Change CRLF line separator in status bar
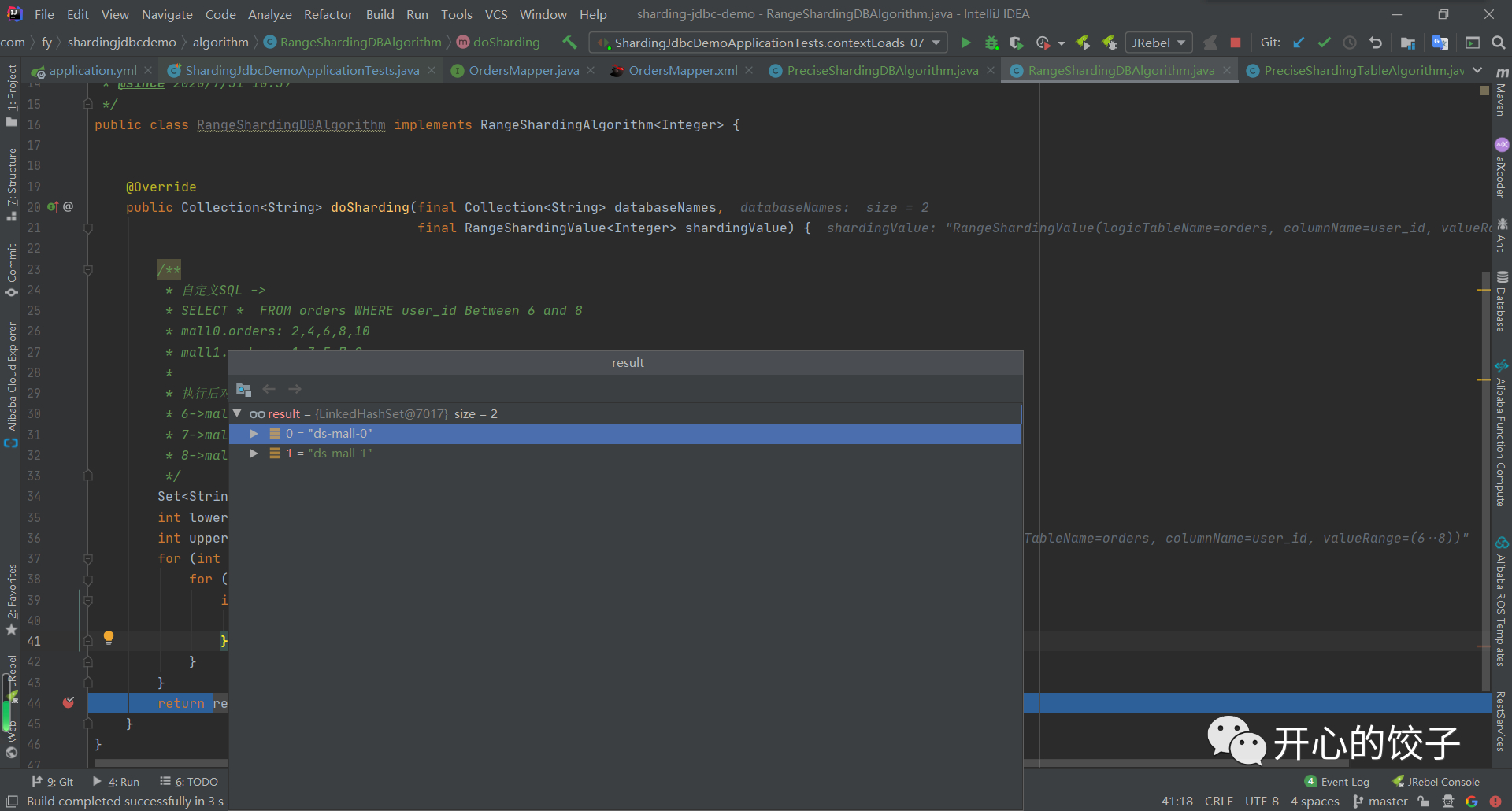Image resolution: width=1512 pixels, height=811 pixels. tap(1219, 802)
